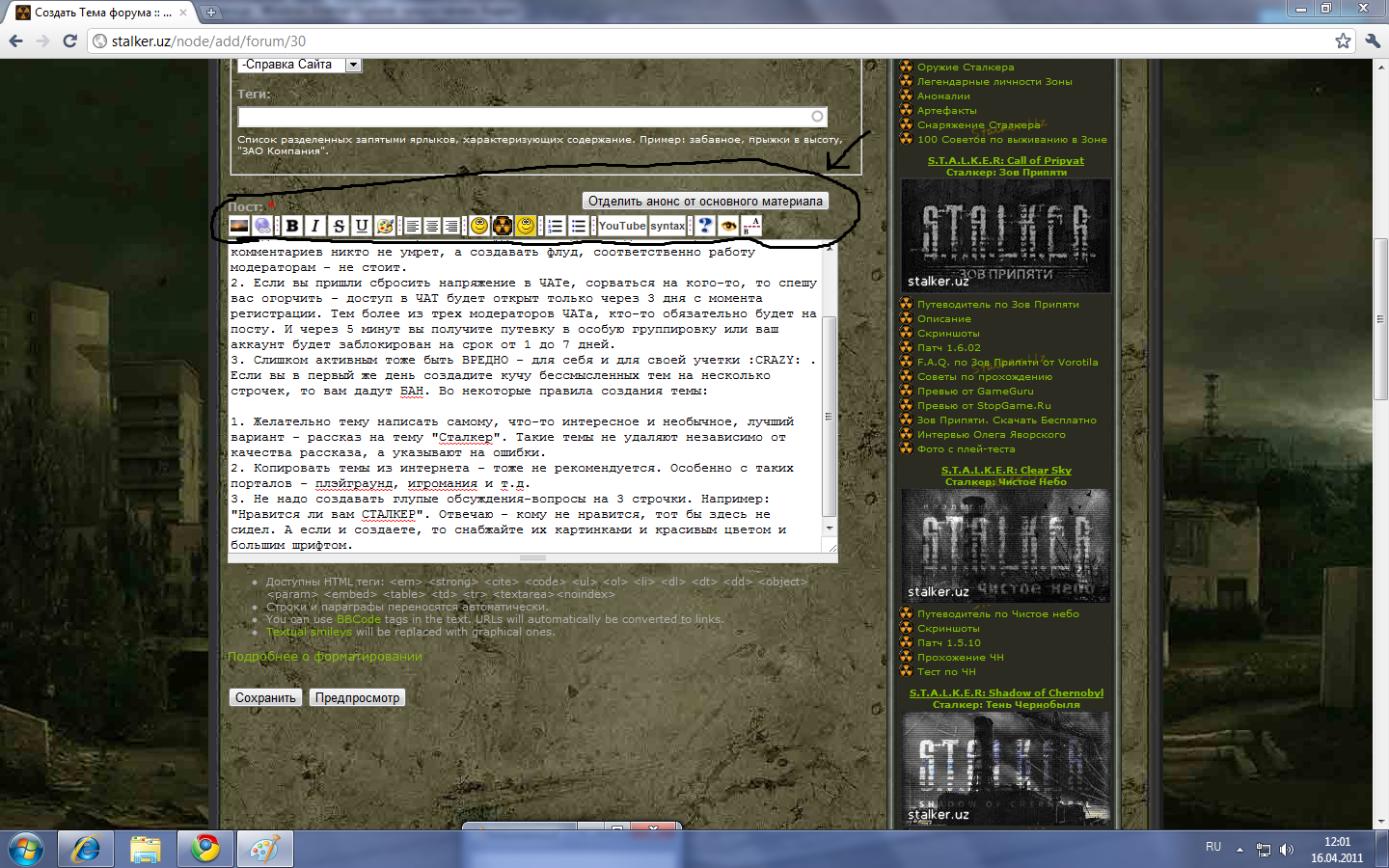
Task: Click the radiation symbol smiley icon
Action: point(503,226)
